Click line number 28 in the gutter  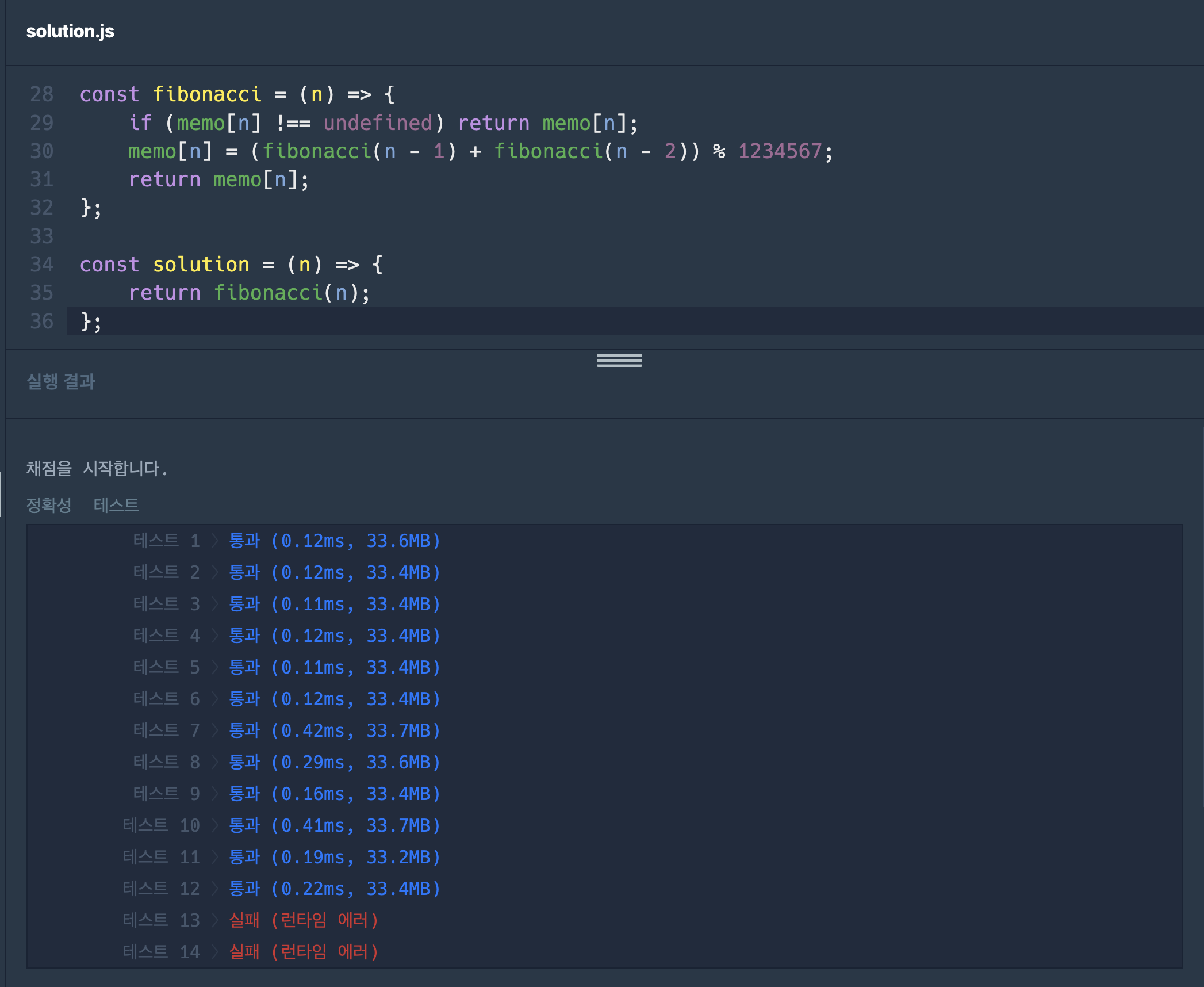41,94
